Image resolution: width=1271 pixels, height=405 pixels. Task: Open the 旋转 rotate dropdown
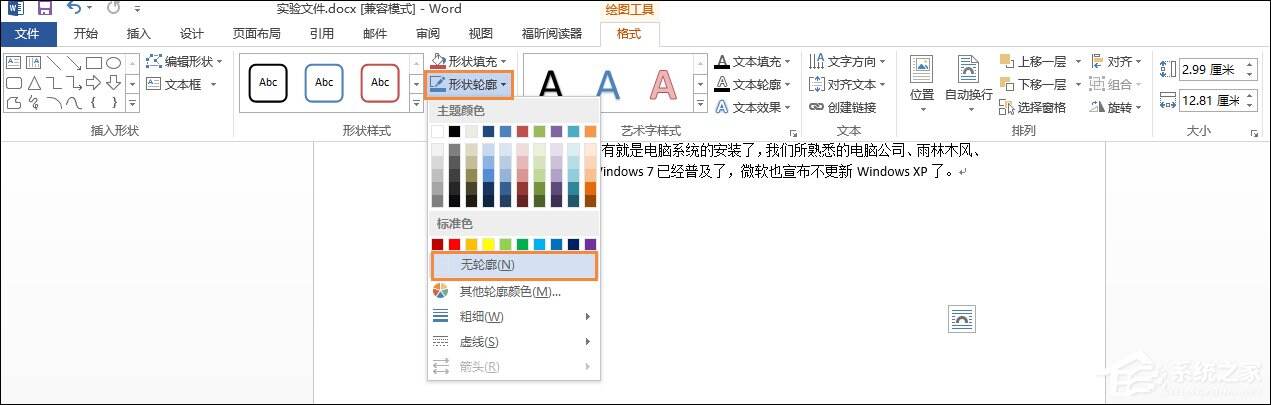click(1117, 107)
